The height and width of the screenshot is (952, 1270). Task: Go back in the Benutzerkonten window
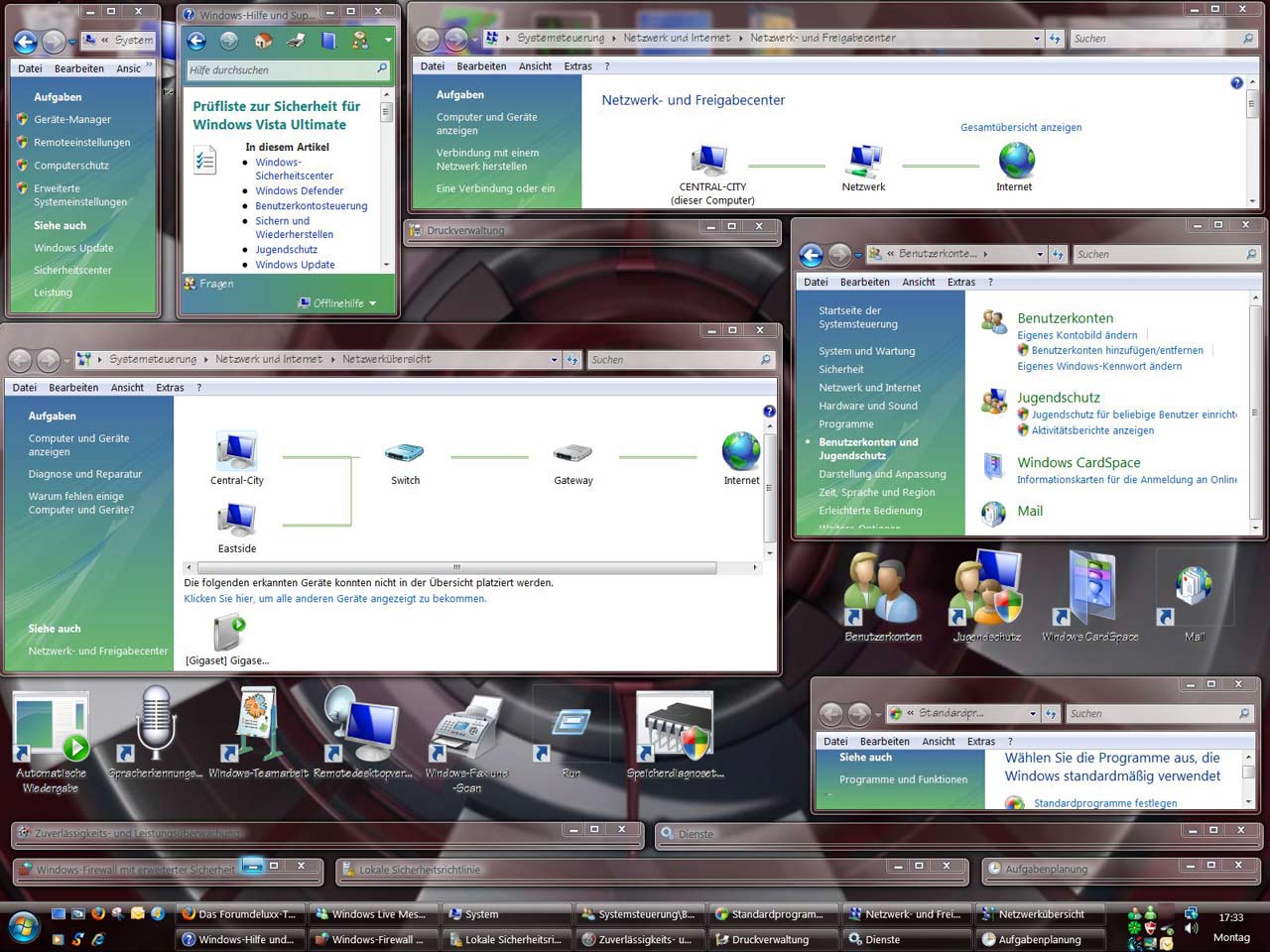coord(812,255)
